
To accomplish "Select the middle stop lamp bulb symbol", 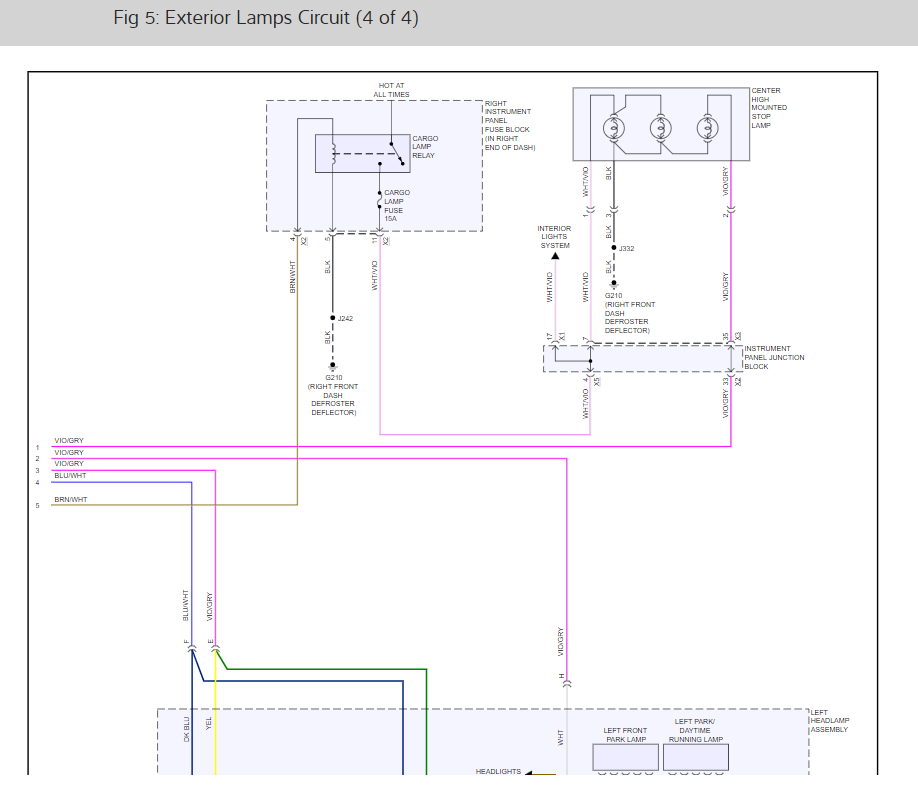I will [660, 128].
